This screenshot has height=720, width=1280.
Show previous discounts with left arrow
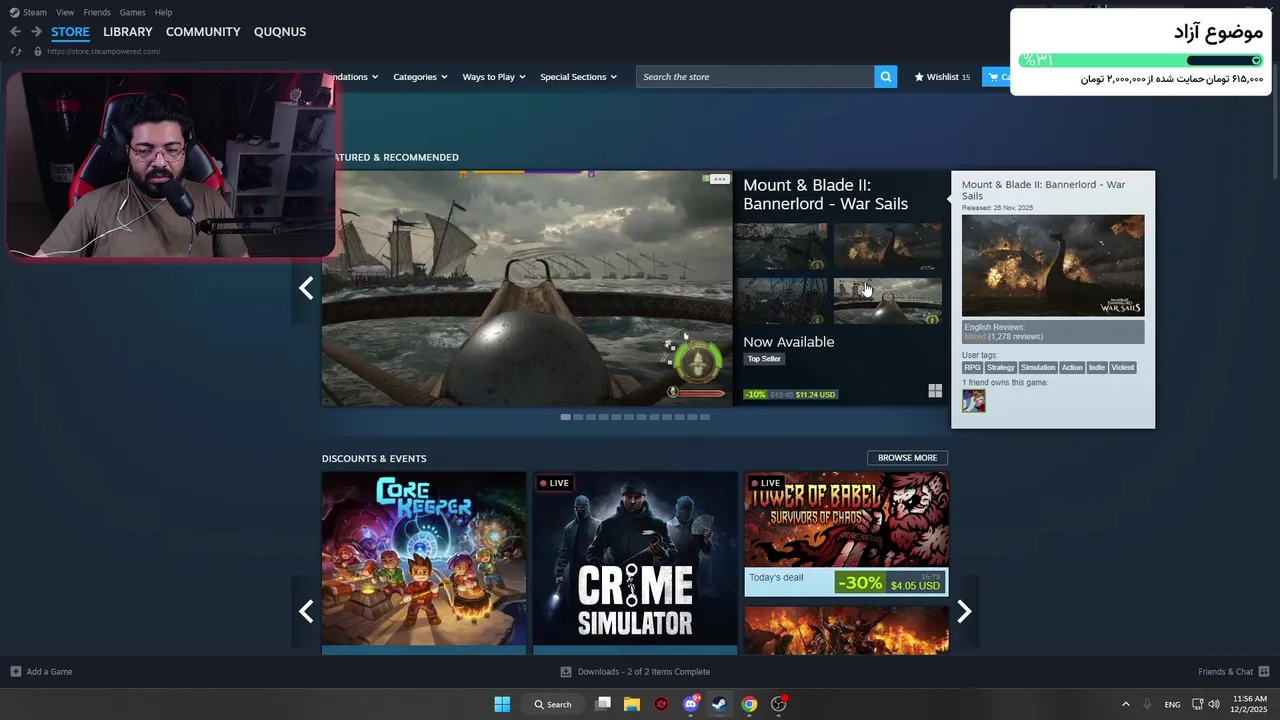pyautogui.click(x=306, y=611)
